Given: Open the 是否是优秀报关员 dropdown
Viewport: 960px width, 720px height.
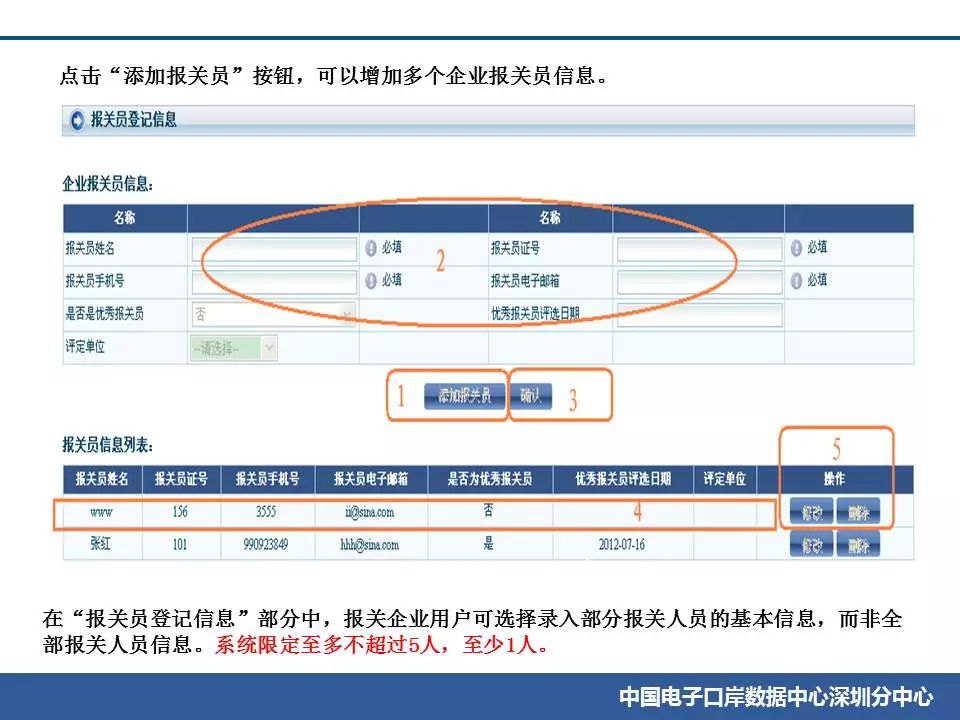Looking at the screenshot, I should point(273,315).
